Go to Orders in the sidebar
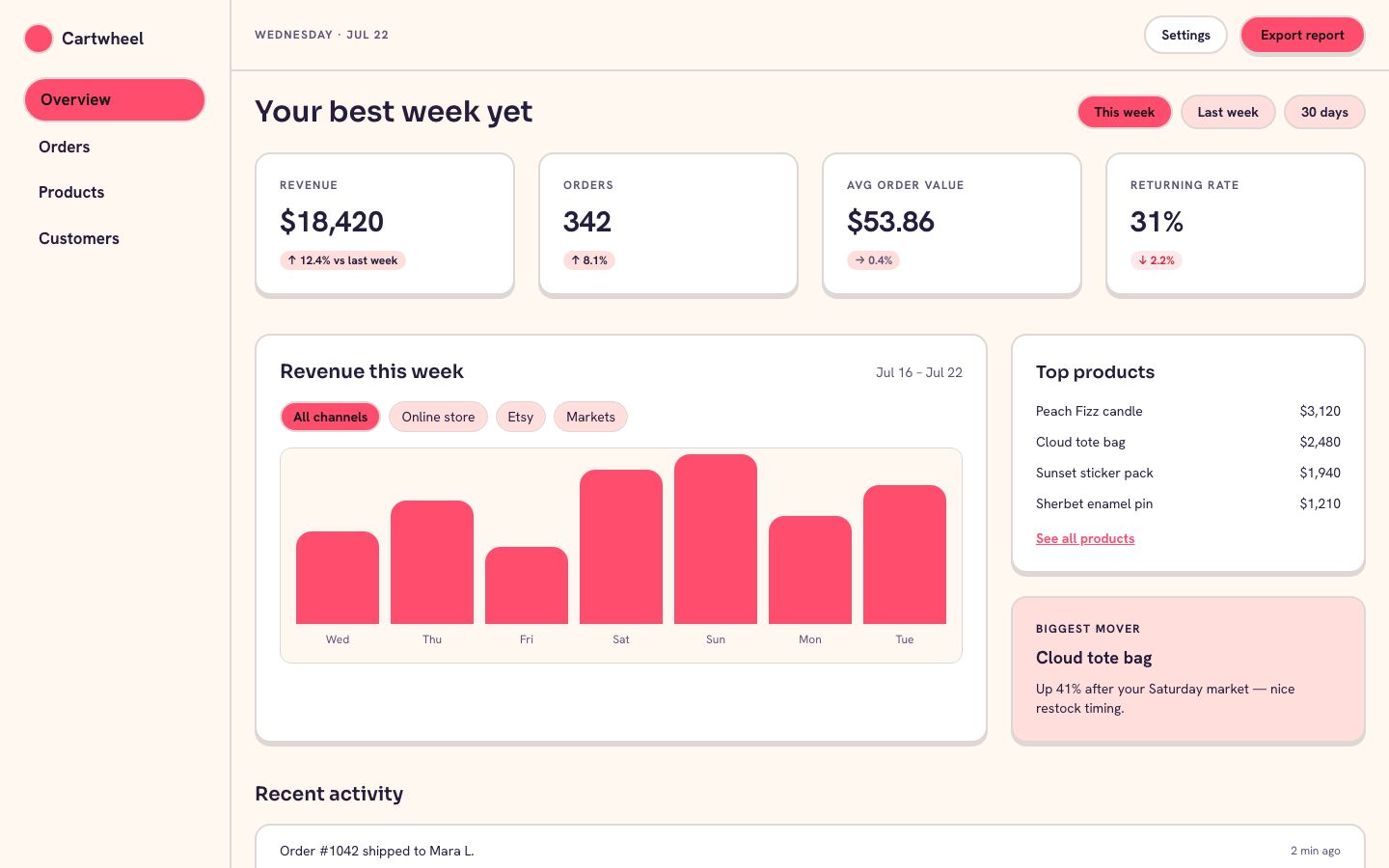This screenshot has width=1389, height=868. pyautogui.click(x=65, y=147)
